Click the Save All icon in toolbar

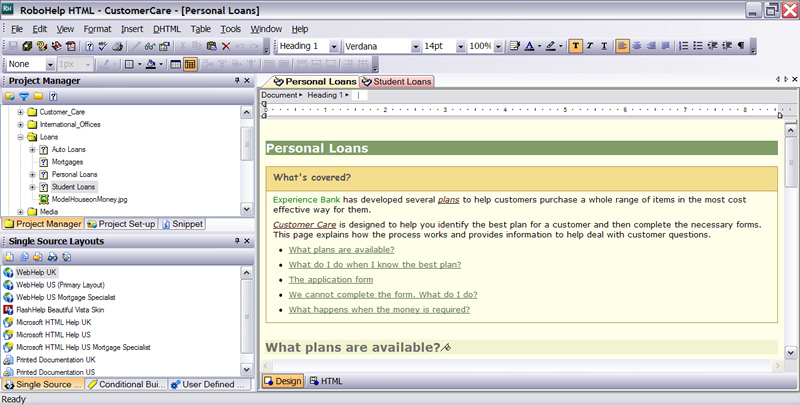point(27,46)
